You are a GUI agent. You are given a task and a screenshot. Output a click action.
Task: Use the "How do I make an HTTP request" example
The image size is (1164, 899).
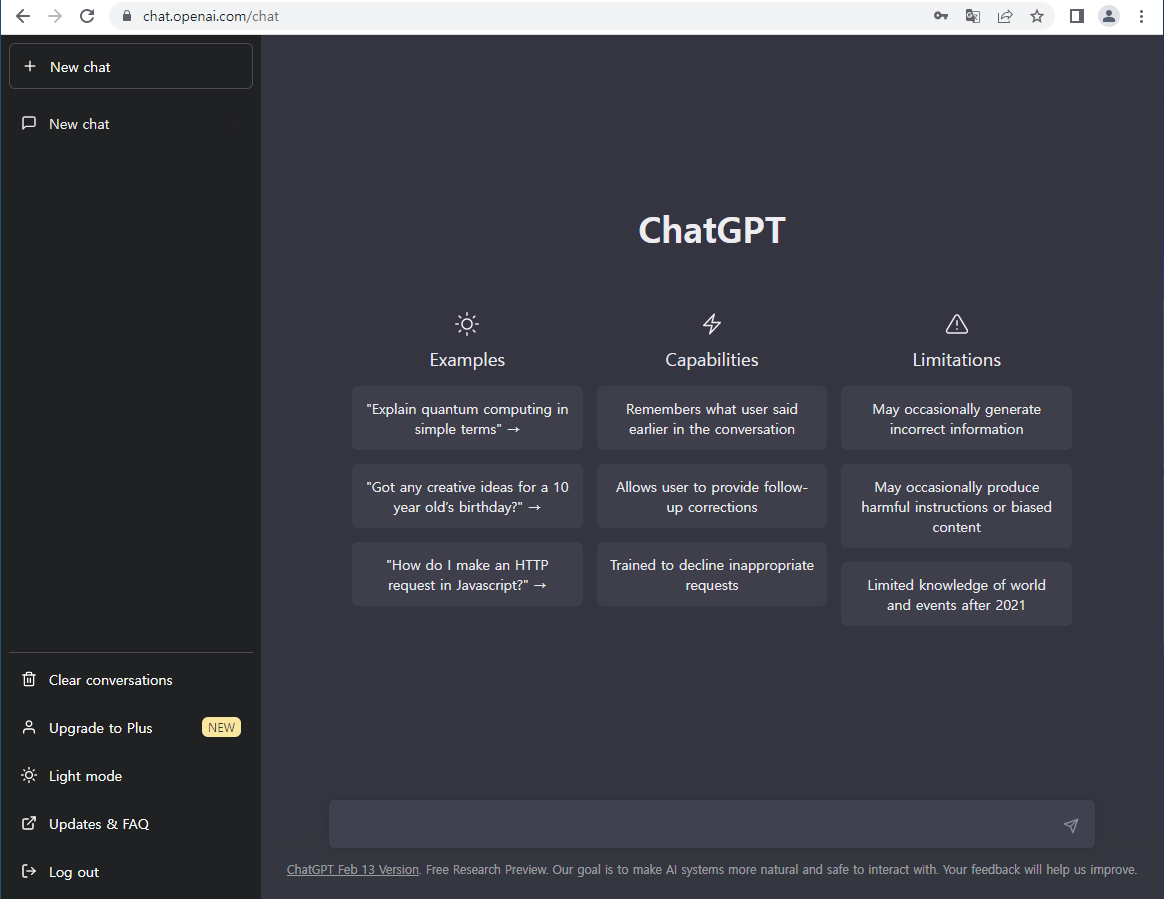pyautogui.click(x=467, y=574)
